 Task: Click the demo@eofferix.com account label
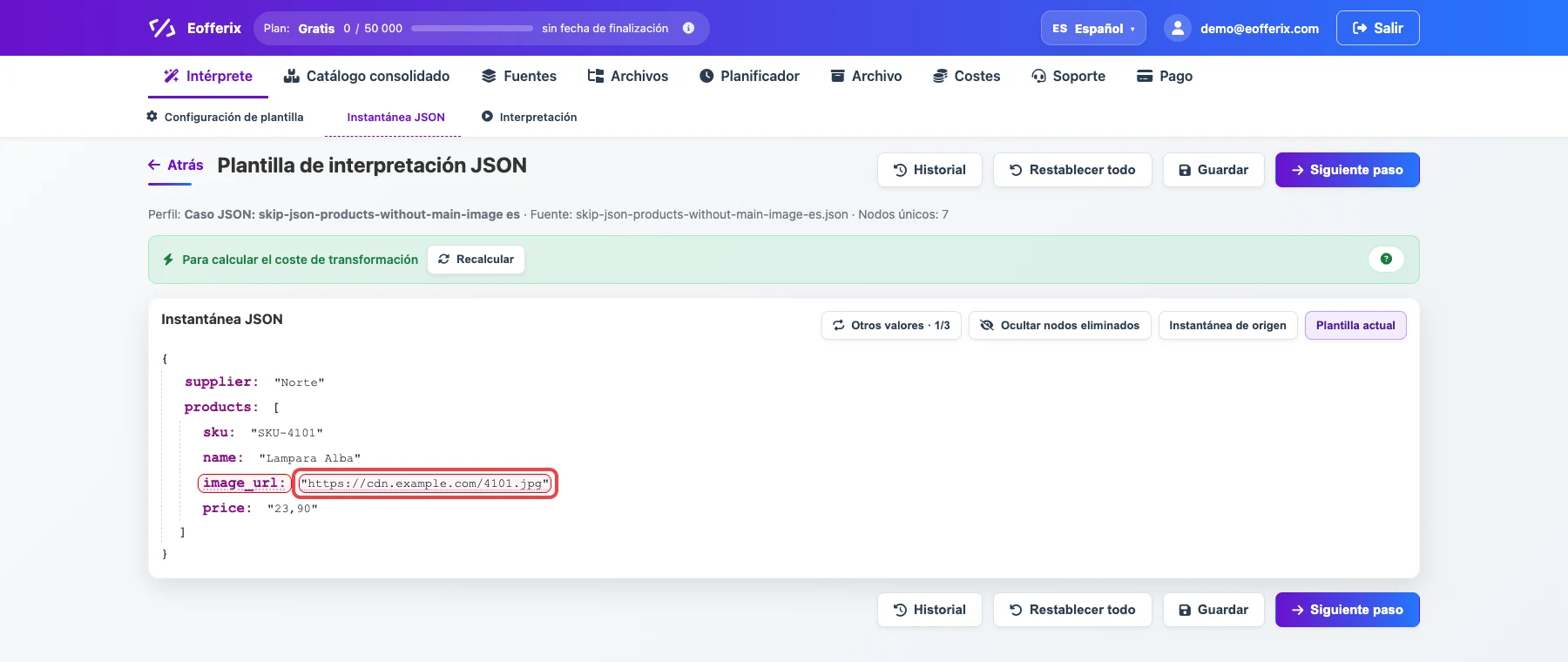point(1260,29)
